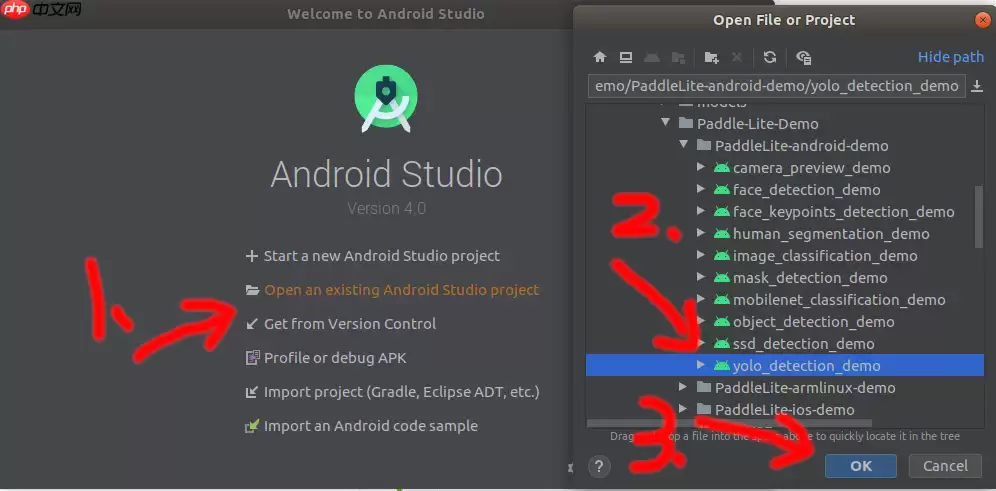Choose Start a new Android Studio project
The image size is (996, 491).
click(x=381, y=256)
